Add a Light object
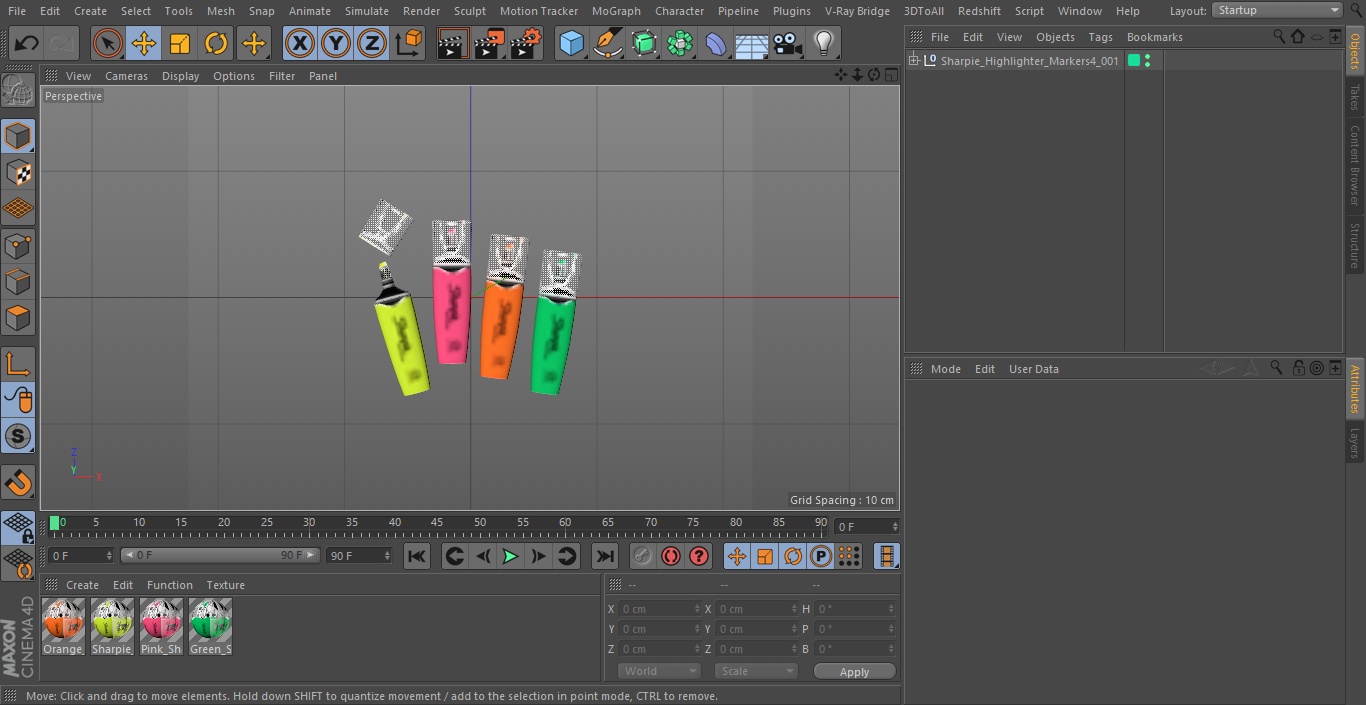This screenshot has width=1366, height=705. pos(824,44)
